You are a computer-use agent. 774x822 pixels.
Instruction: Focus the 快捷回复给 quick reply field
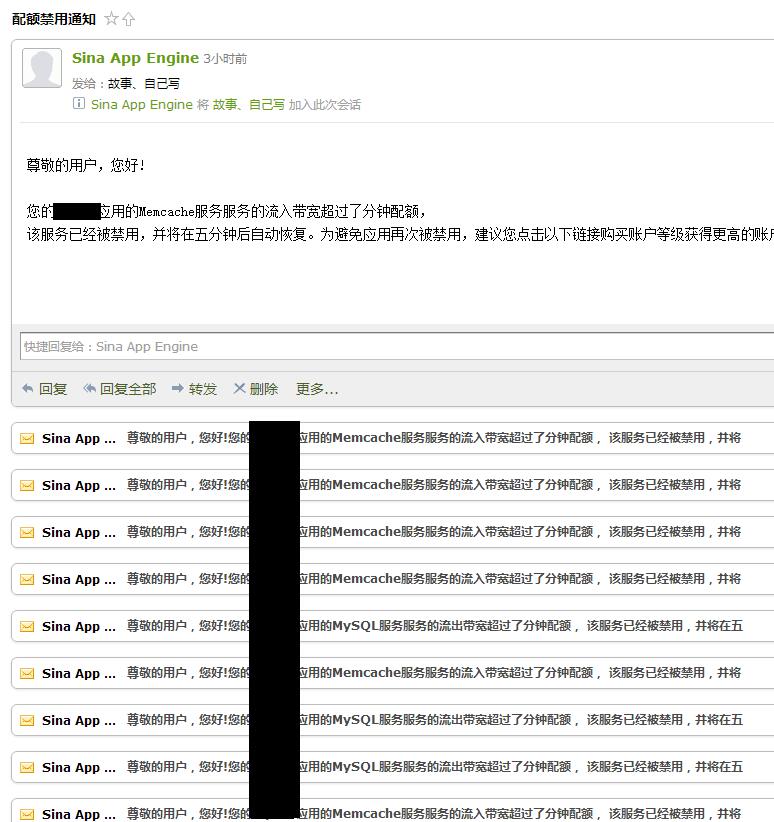point(397,346)
